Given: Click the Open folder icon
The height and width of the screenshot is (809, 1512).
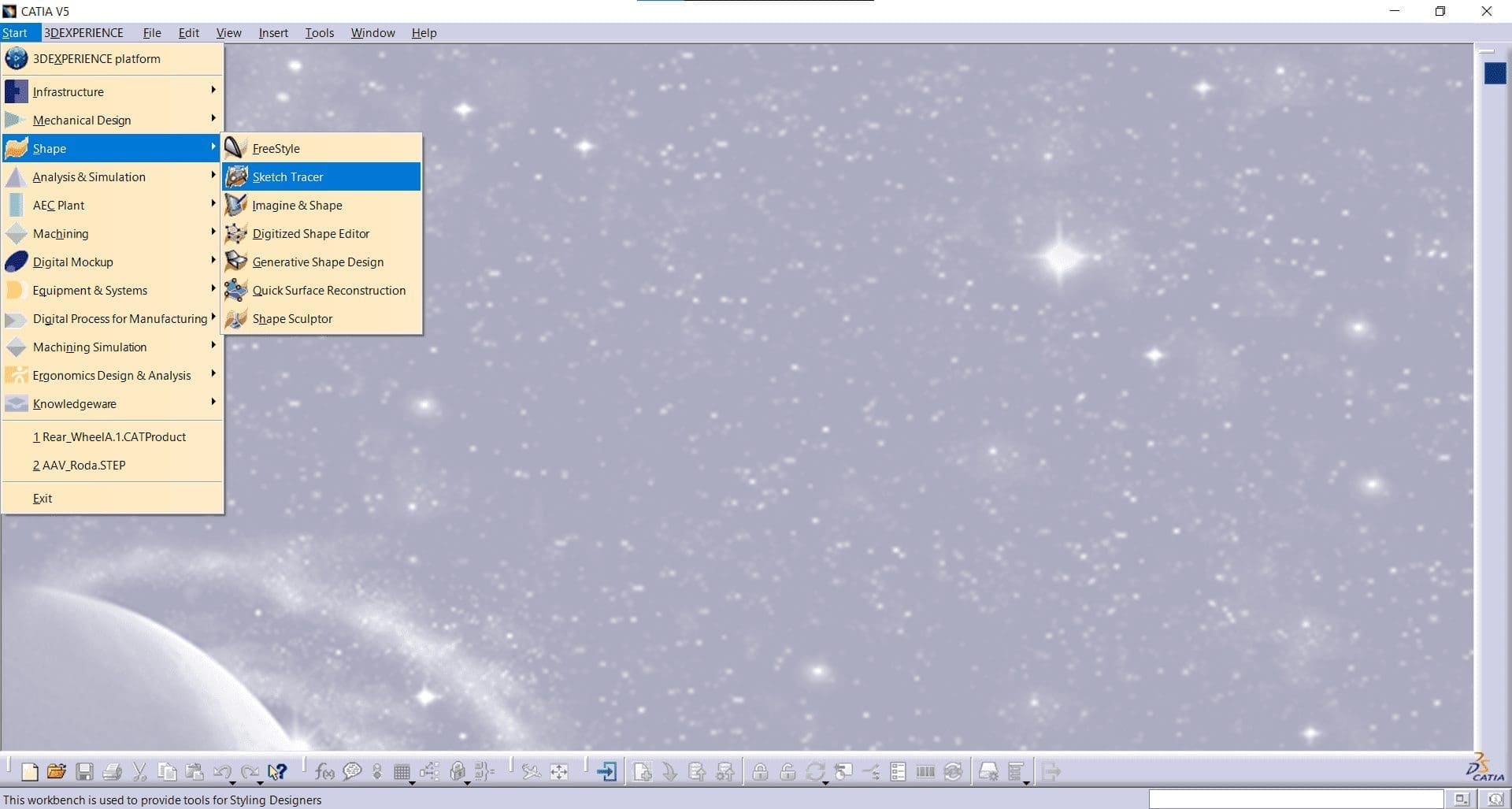Looking at the screenshot, I should click(x=56, y=772).
